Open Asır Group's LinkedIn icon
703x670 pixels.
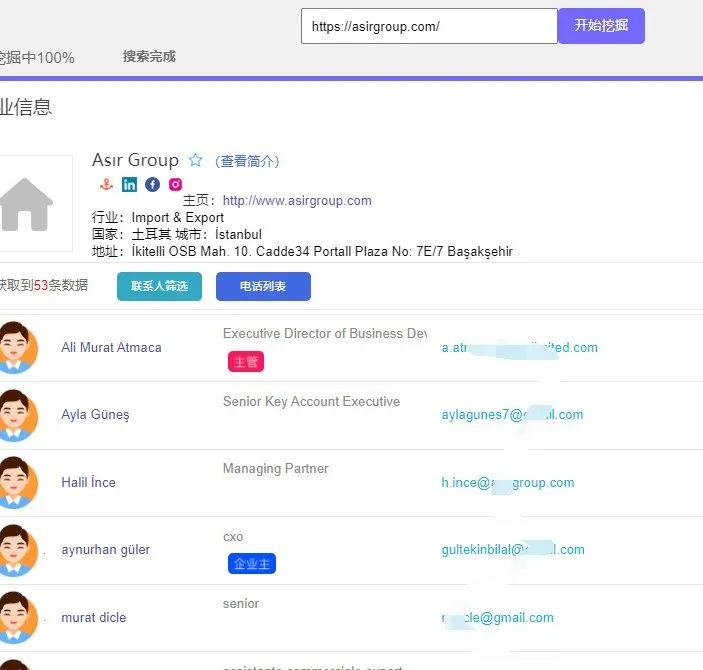[x=130, y=184]
